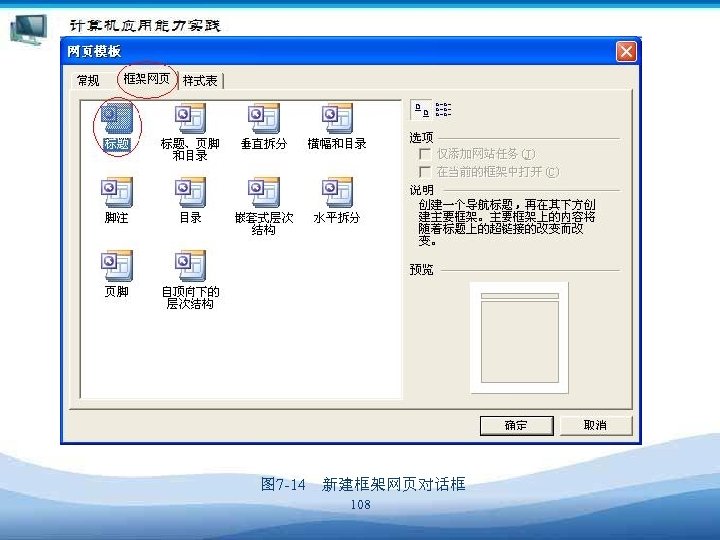This screenshot has height=540, width=720.
Task: Click the 确定 button
Action: coord(517,426)
